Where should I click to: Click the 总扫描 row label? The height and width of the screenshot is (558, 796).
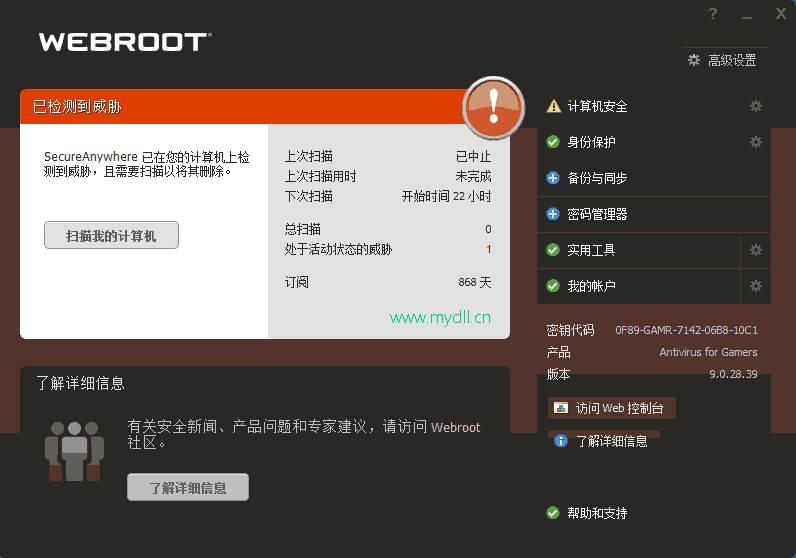(x=303, y=229)
